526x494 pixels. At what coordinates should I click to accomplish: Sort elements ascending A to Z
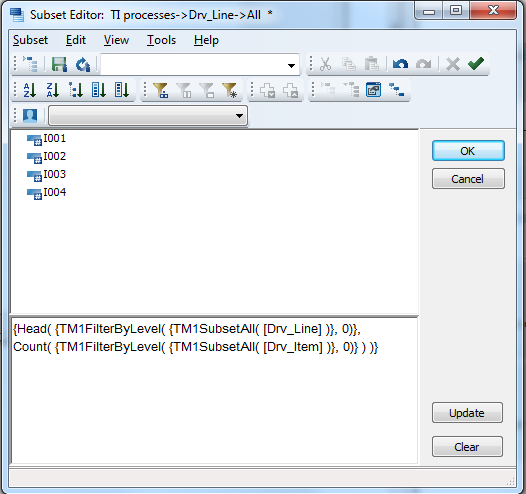tap(30, 90)
